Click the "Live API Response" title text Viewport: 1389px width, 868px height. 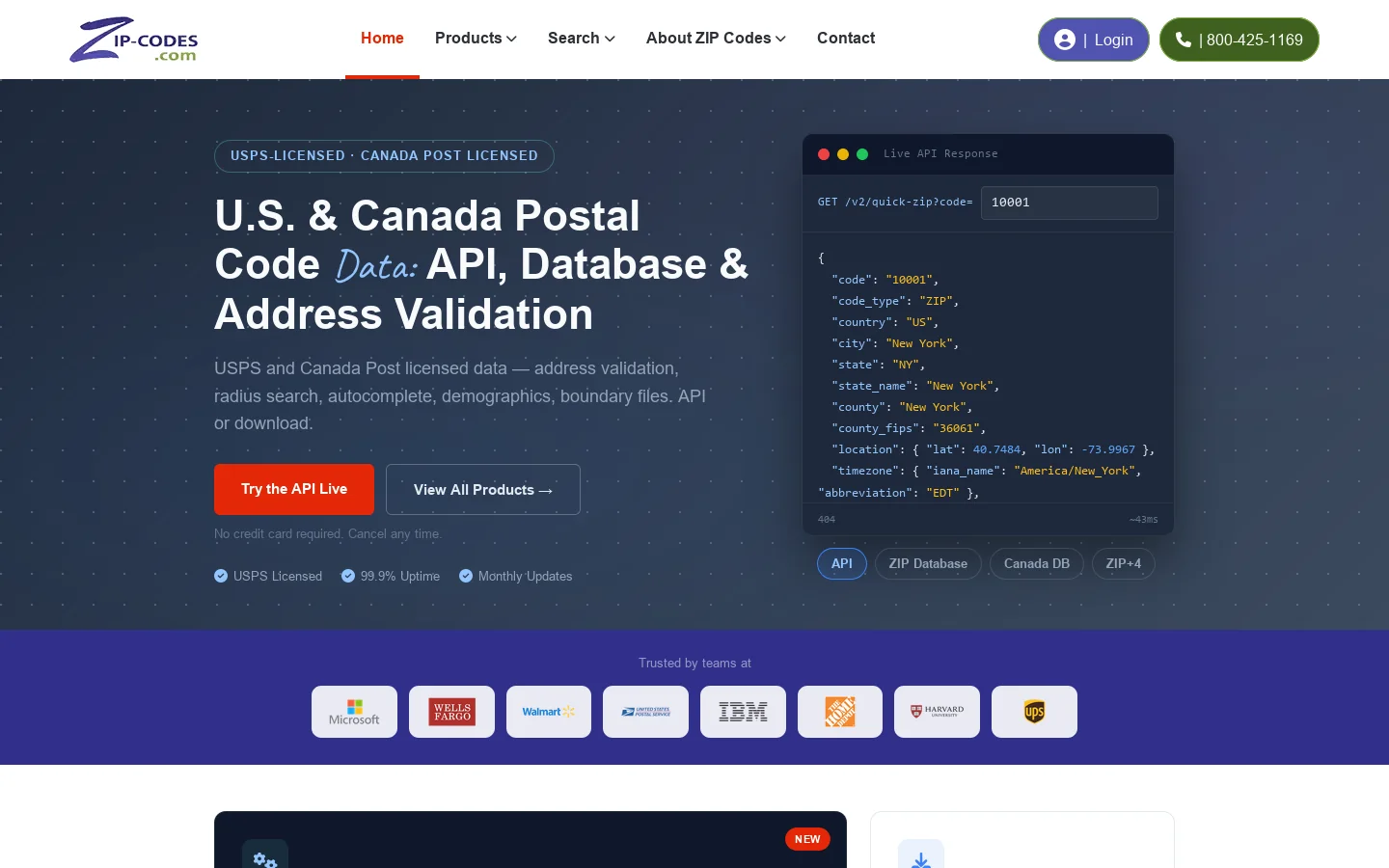(x=940, y=154)
